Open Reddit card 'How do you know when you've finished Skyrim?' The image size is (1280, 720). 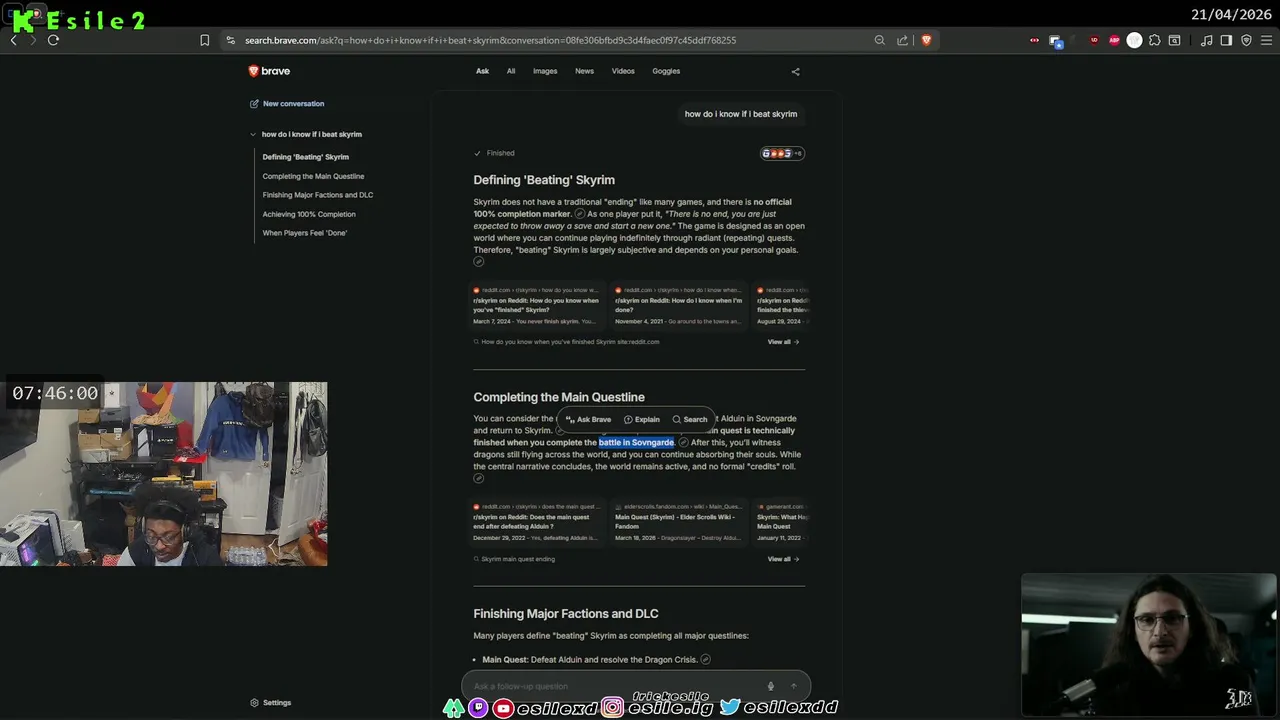pyautogui.click(x=536, y=305)
